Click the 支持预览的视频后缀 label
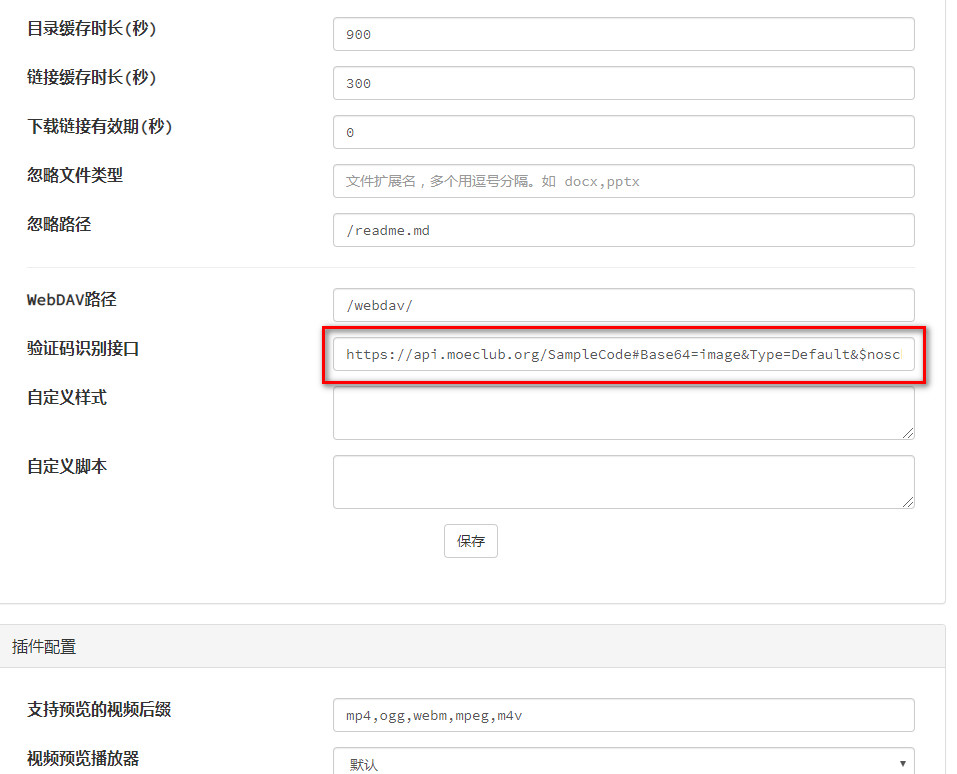Screen dimensions: 957x774 coord(99,709)
